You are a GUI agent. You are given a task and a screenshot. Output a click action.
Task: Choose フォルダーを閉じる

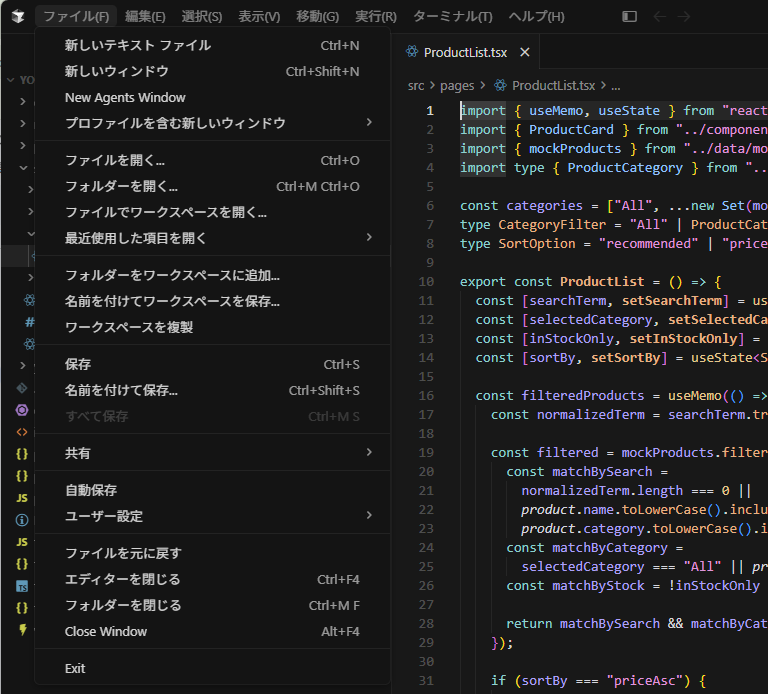[213, 605]
